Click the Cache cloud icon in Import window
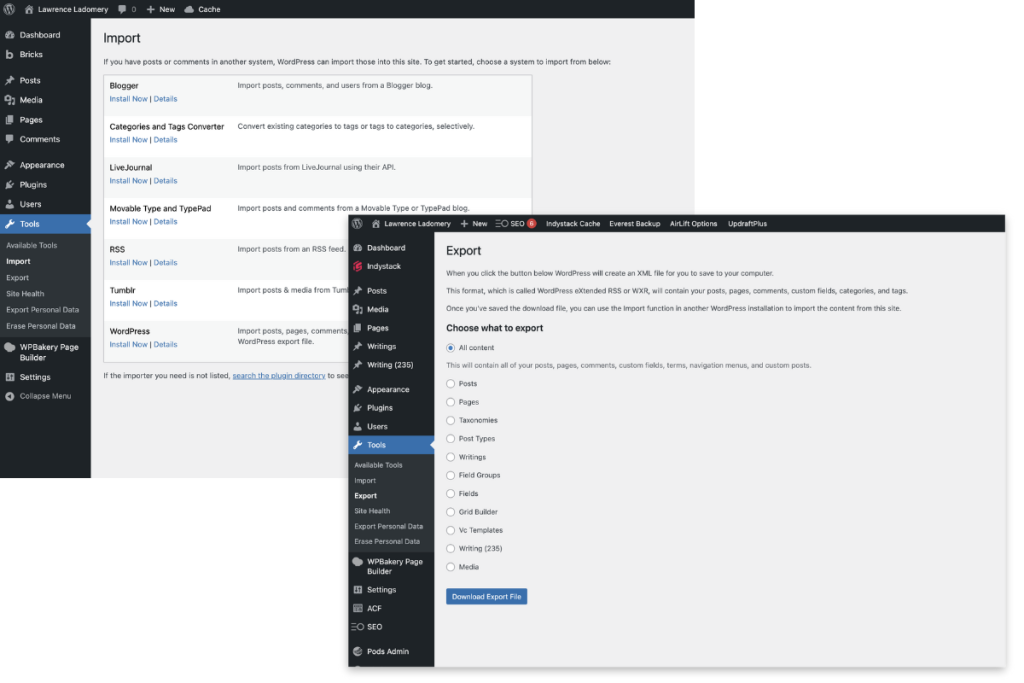This screenshot has width=1024, height=683. (189, 9)
